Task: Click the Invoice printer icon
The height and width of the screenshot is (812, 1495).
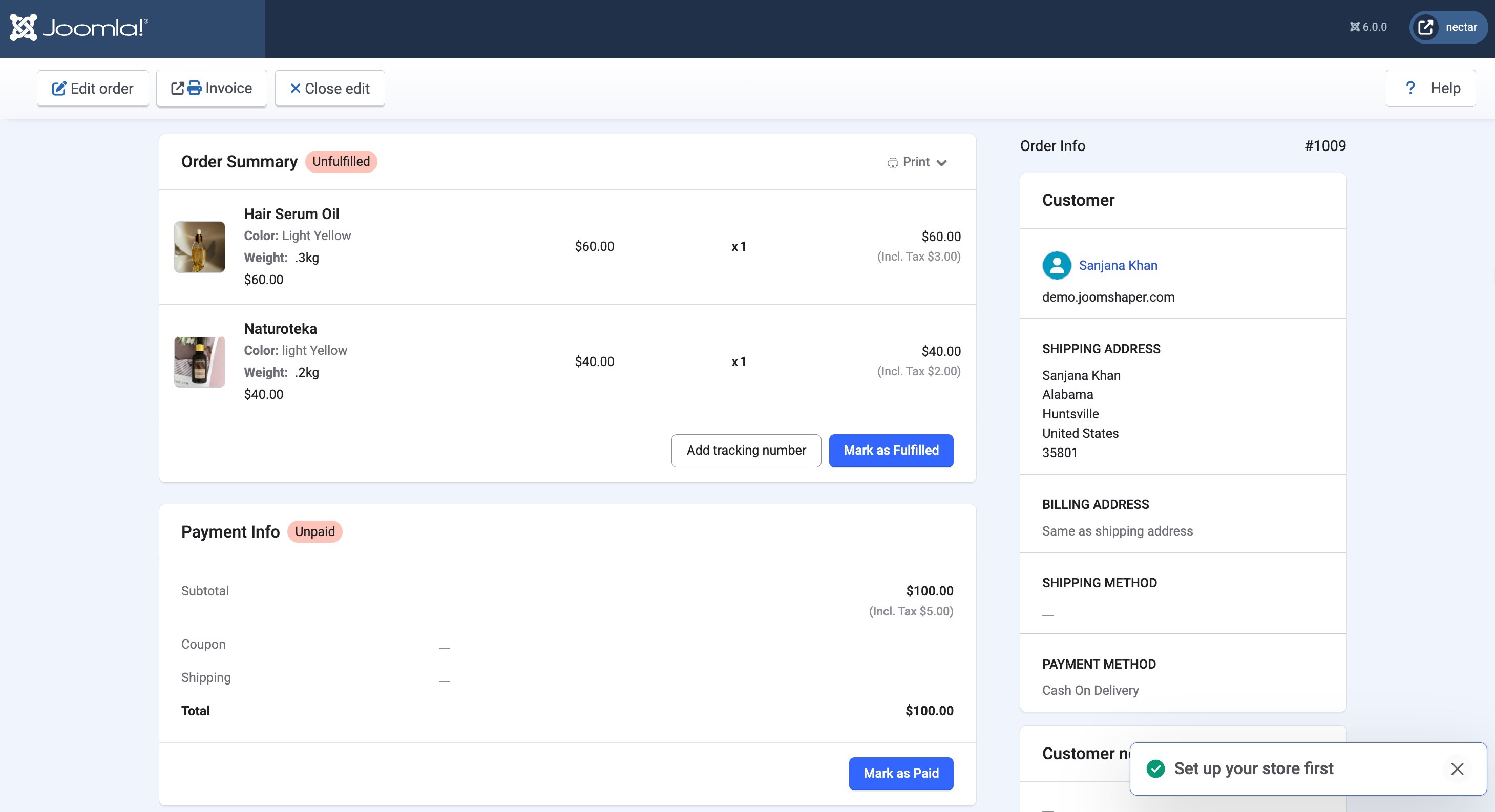Action: point(195,88)
